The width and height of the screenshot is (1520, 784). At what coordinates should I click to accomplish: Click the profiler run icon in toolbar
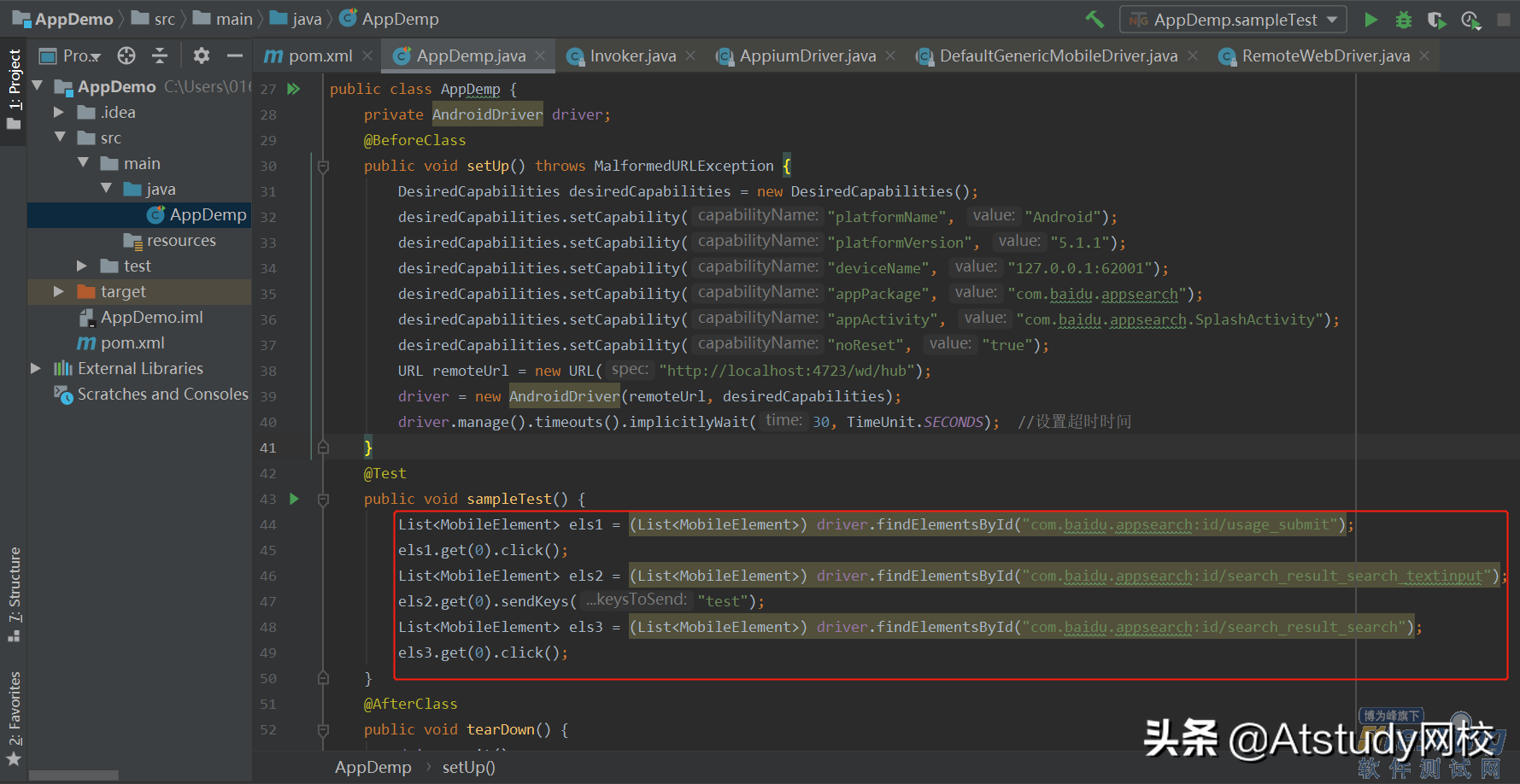(x=1470, y=19)
